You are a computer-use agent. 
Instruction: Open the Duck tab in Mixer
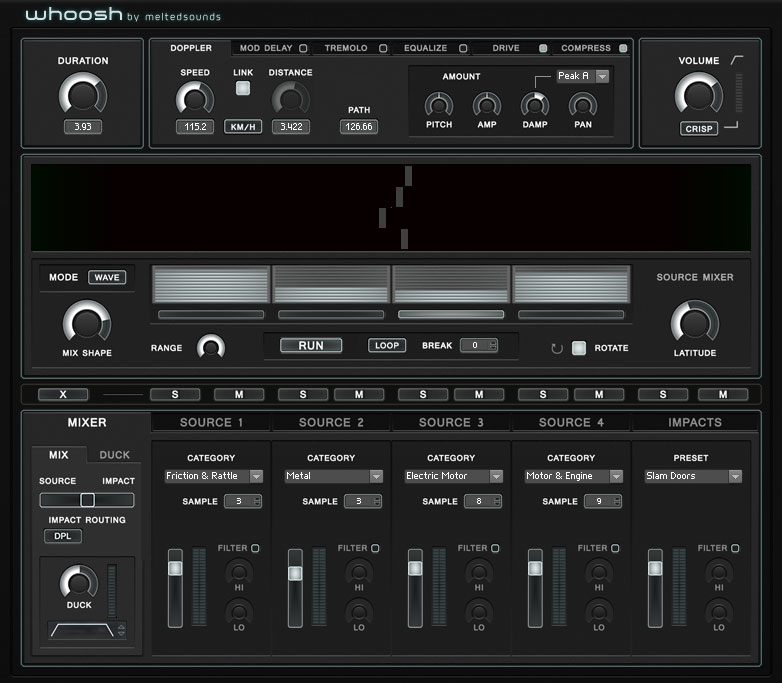click(x=114, y=455)
